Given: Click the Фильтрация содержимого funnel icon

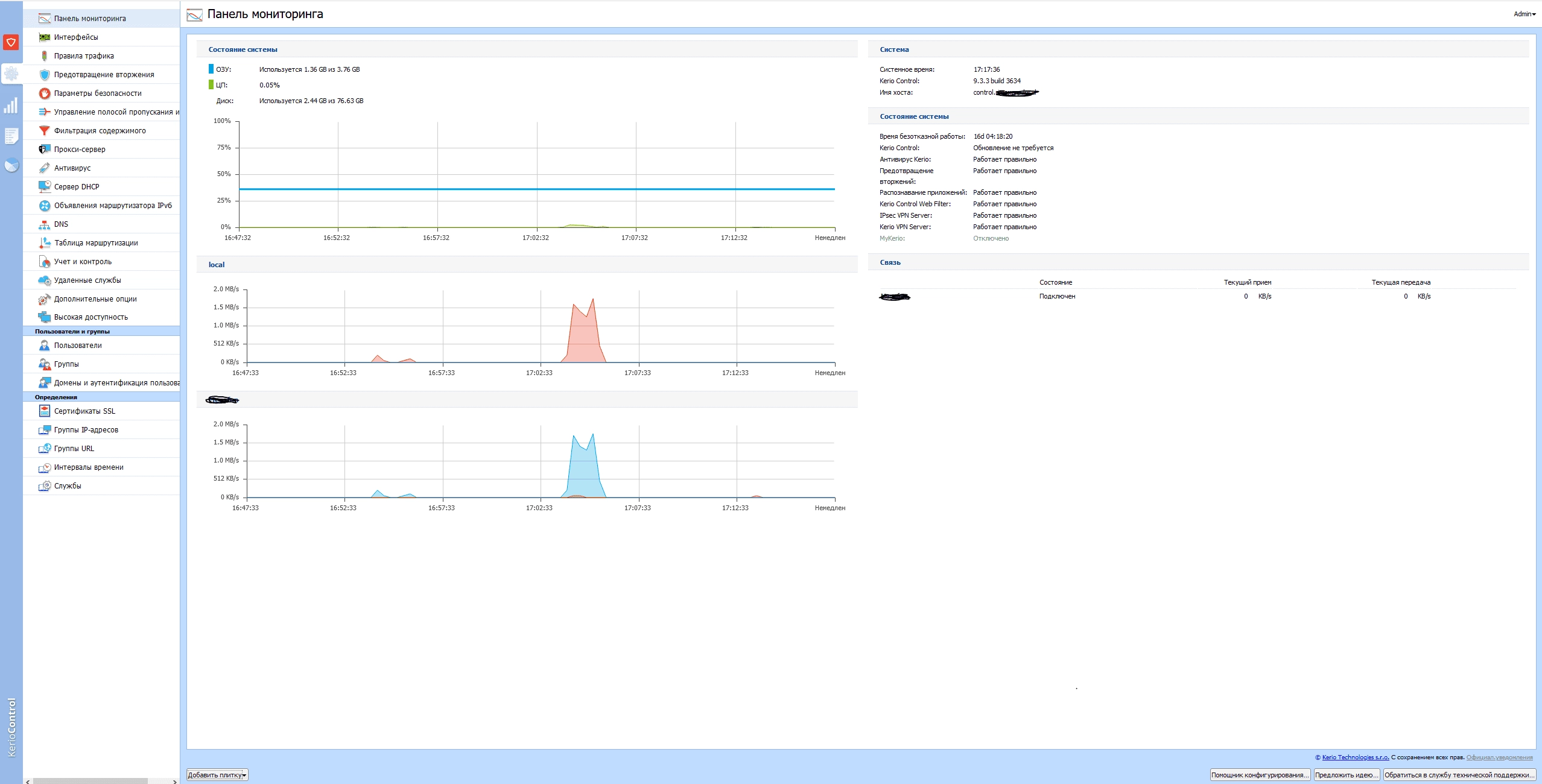Looking at the screenshot, I should (45, 131).
